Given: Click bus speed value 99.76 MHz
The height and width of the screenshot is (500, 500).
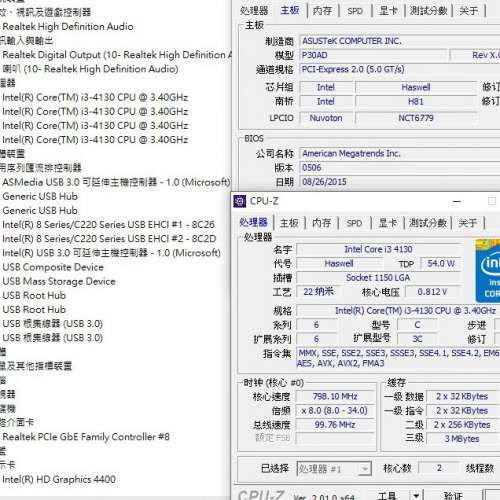Looking at the screenshot, I should [335, 425].
